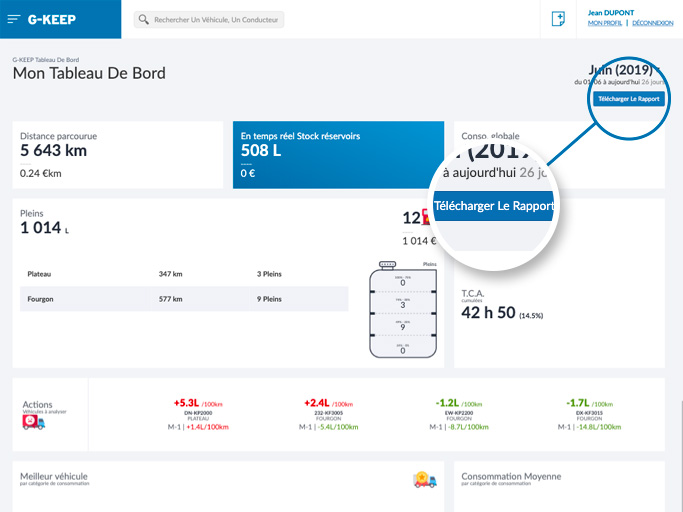Click the Déconnexion link

[652, 22]
